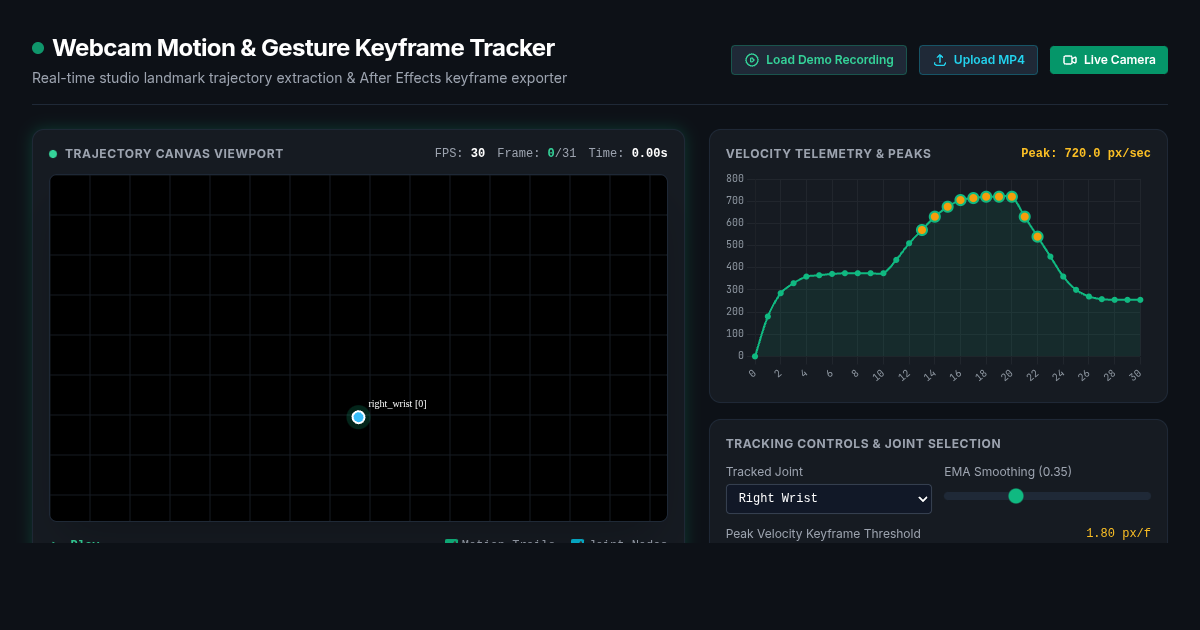The image size is (1200, 630).
Task: Click the 'EMA Smoothing (0.35)' label
Action: (1008, 472)
